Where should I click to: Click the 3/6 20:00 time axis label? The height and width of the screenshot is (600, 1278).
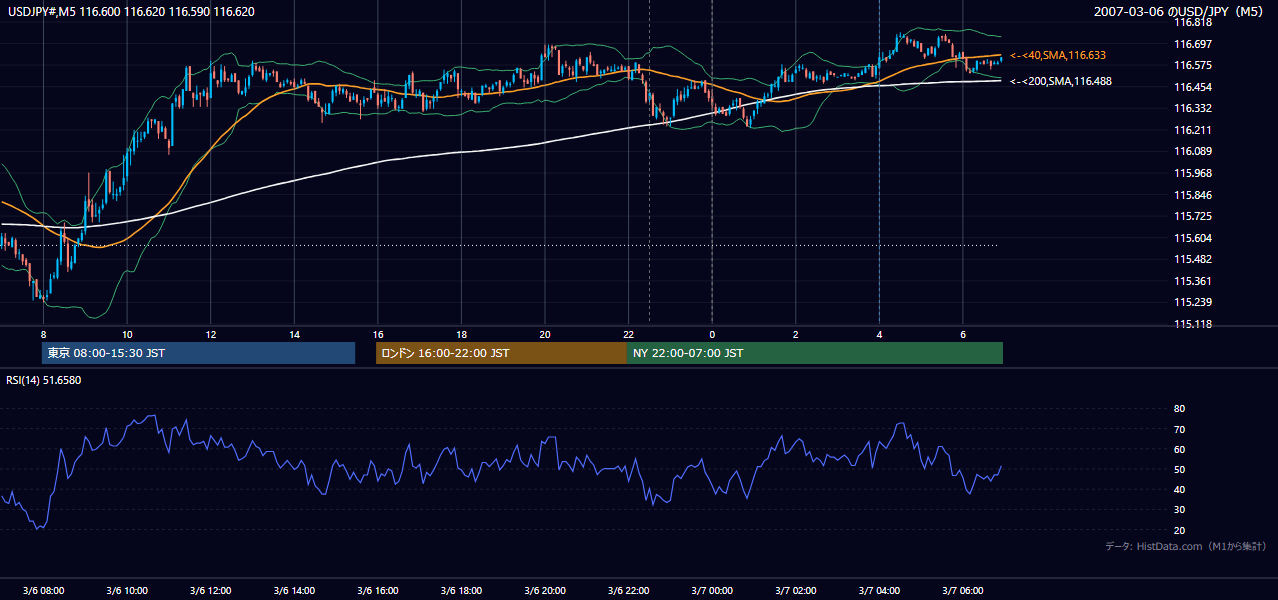click(545, 590)
